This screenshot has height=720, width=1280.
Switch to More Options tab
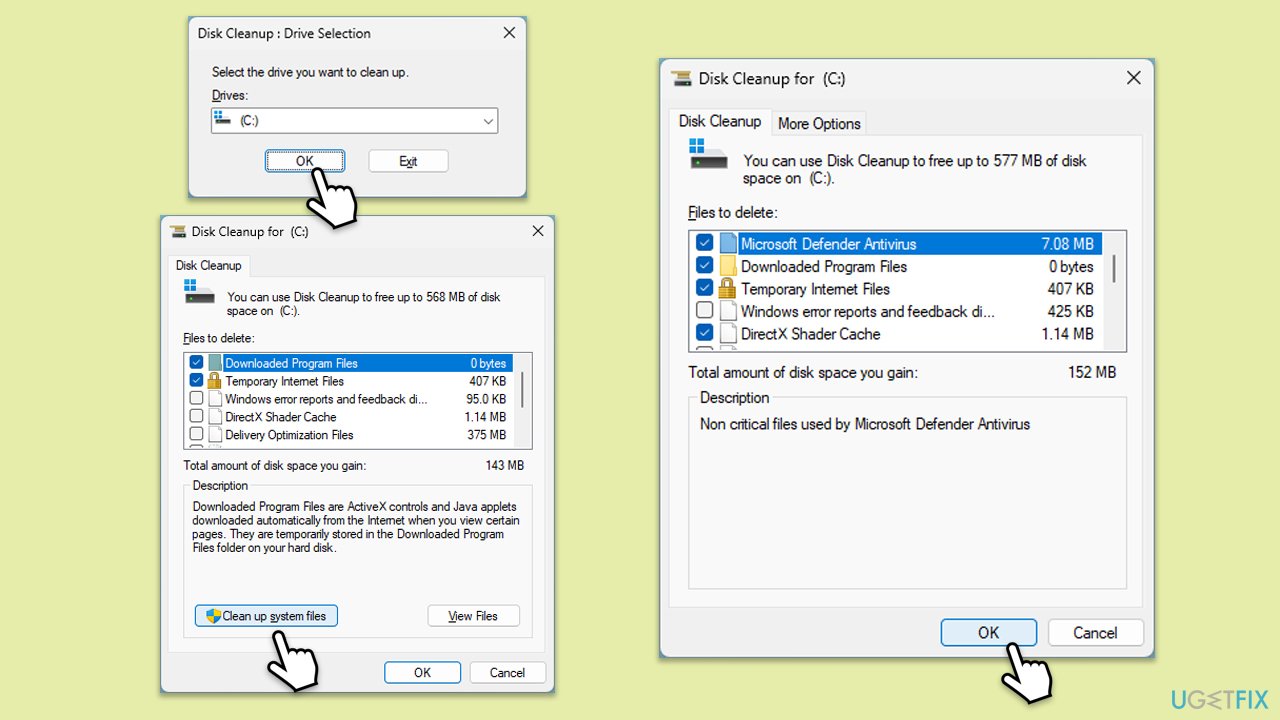click(819, 123)
